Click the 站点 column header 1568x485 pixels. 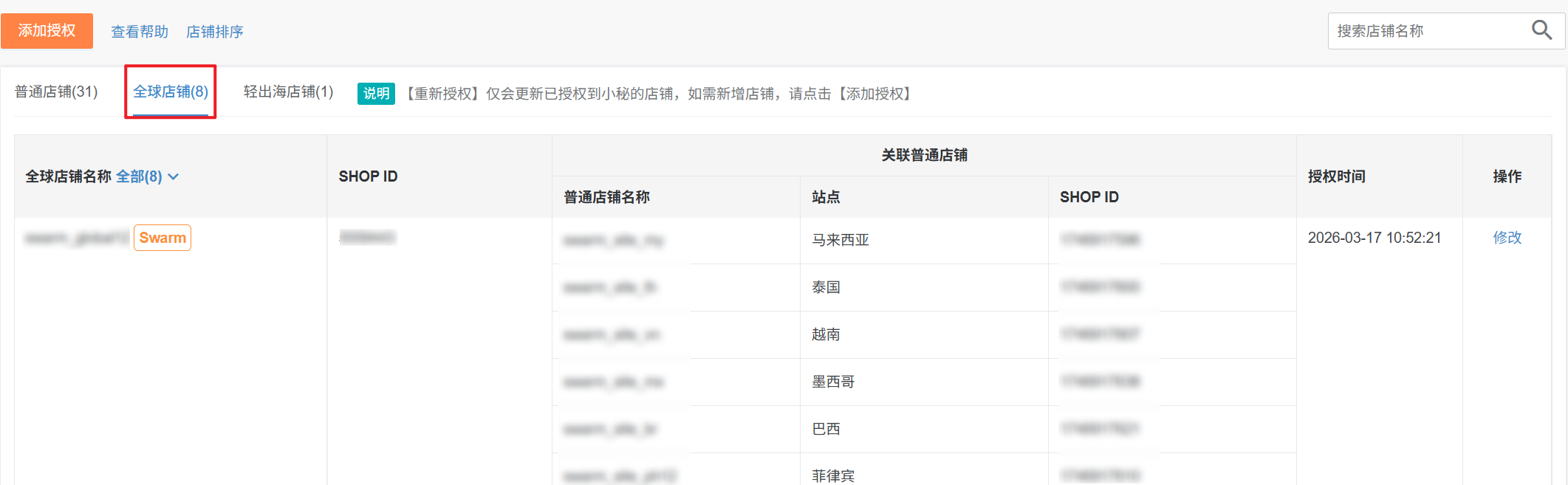click(826, 197)
